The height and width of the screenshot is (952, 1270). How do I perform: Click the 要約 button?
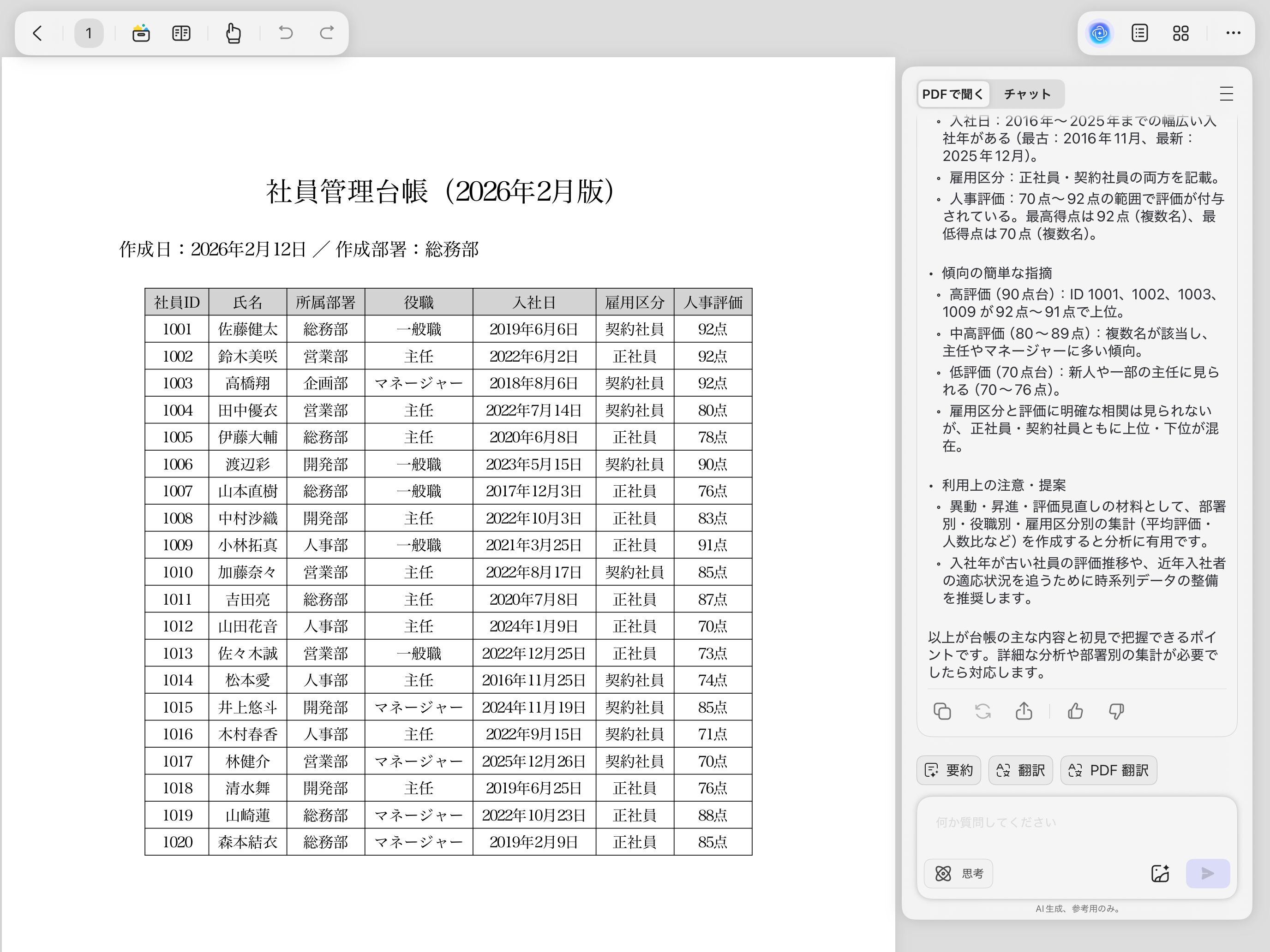tap(948, 770)
